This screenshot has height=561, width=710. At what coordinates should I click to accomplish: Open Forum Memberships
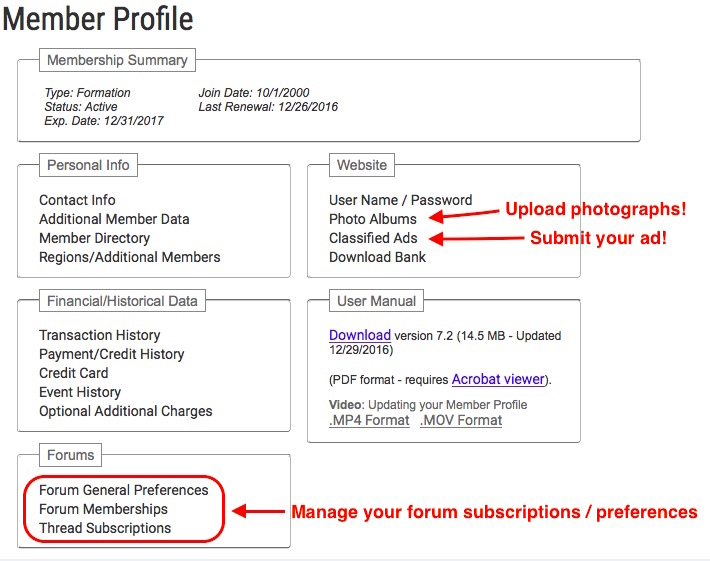pos(103,509)
